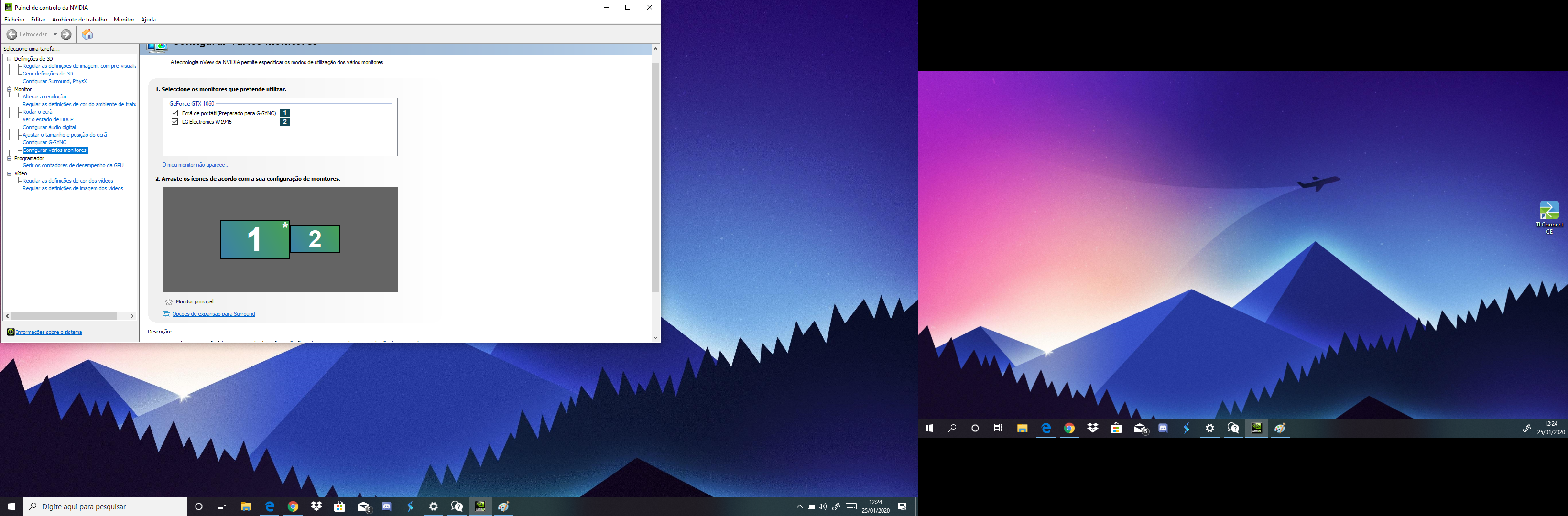This screenshot has width=1568, height=516.
Task: Open Dropbox icon on left taskbar
Action: click(316, 506)
